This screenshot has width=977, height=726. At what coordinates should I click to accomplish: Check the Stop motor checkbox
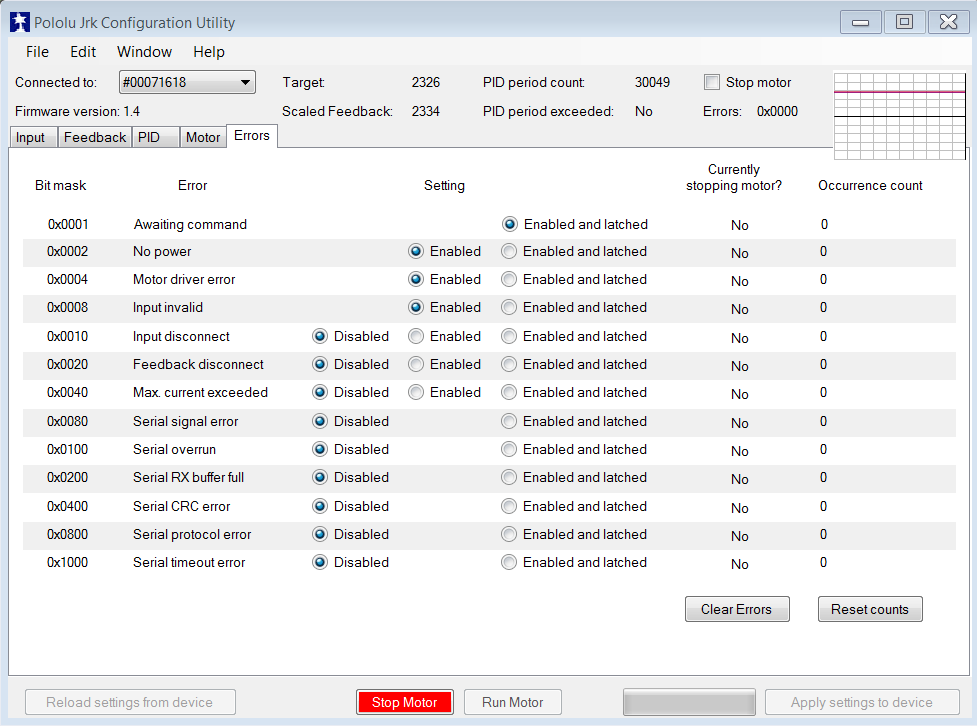(x=712, y=82)
